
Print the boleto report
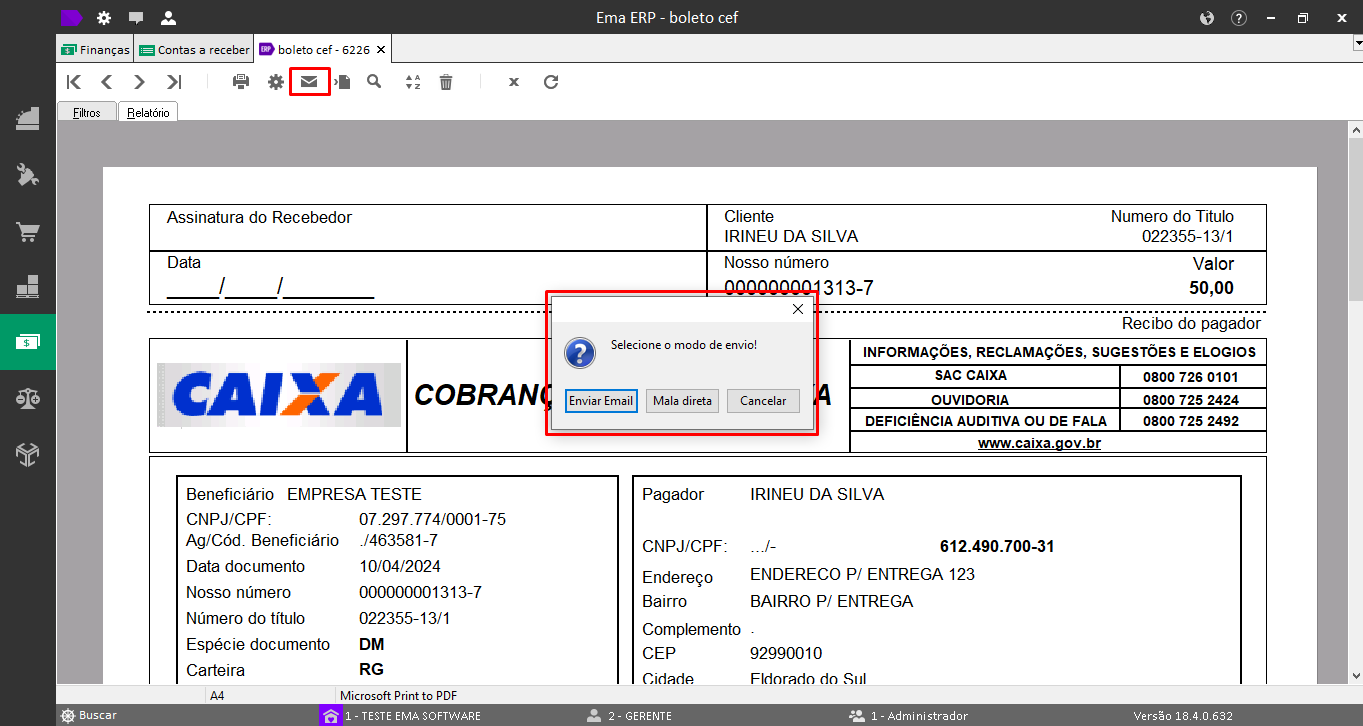click(x=241, y=82)
